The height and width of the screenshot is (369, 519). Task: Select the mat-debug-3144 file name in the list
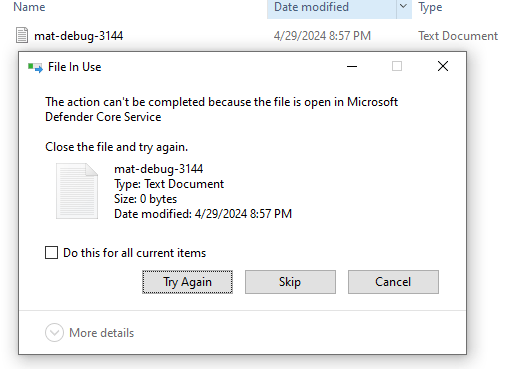(x=79, y=36)
